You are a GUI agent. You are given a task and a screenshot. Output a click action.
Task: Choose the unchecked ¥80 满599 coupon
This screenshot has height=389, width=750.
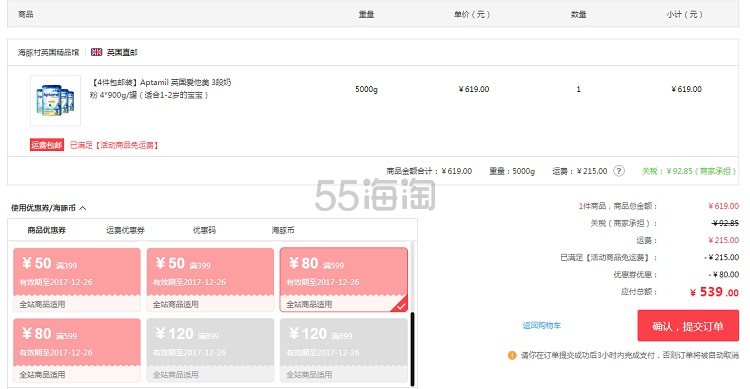(77, 350)
